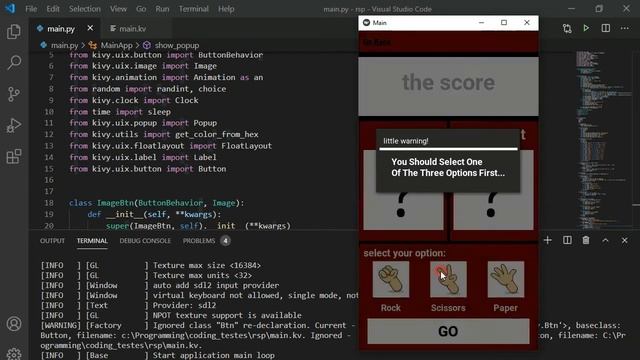Switch to the OUTPUT panel tab
Screen dimensions: 640x360
[52, 241]
